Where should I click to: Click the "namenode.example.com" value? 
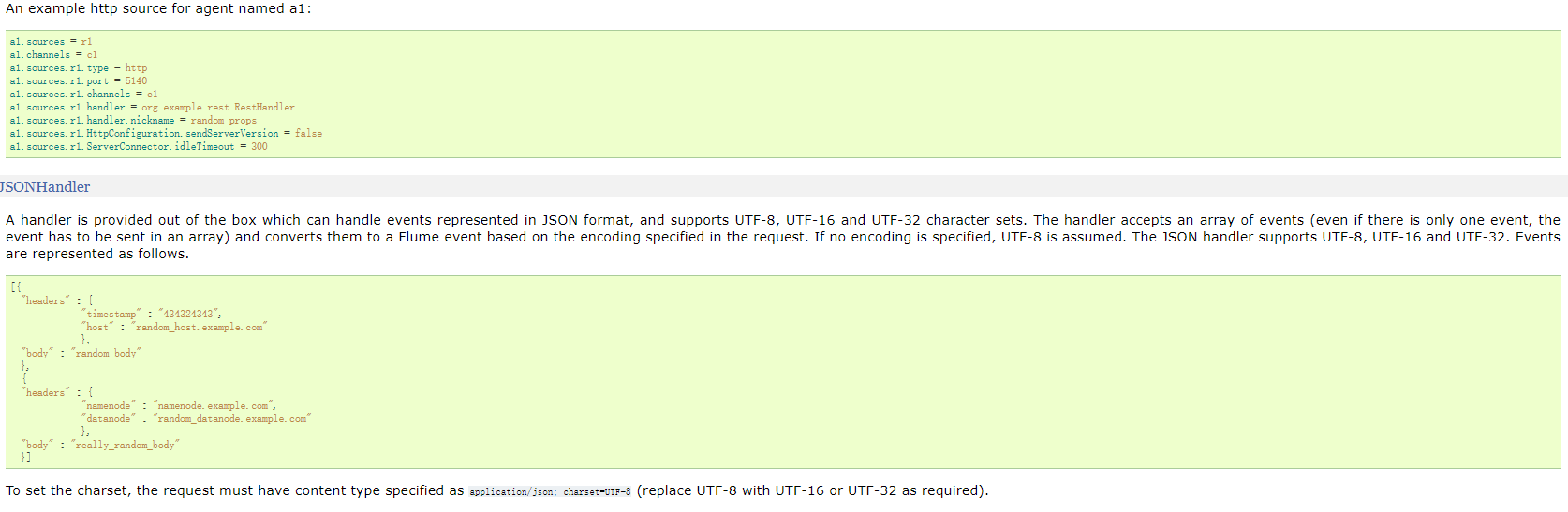click(x=214, y=406)
